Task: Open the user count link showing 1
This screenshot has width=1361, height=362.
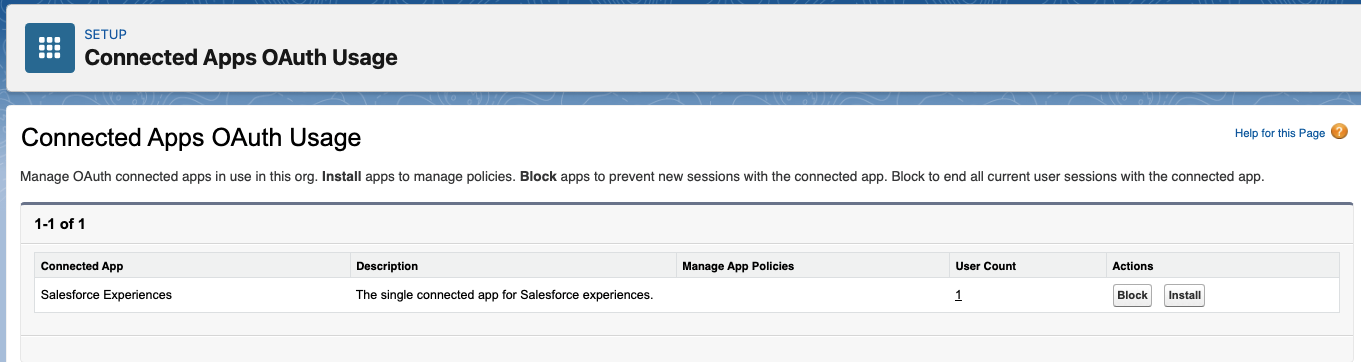Action: point(958,295)
